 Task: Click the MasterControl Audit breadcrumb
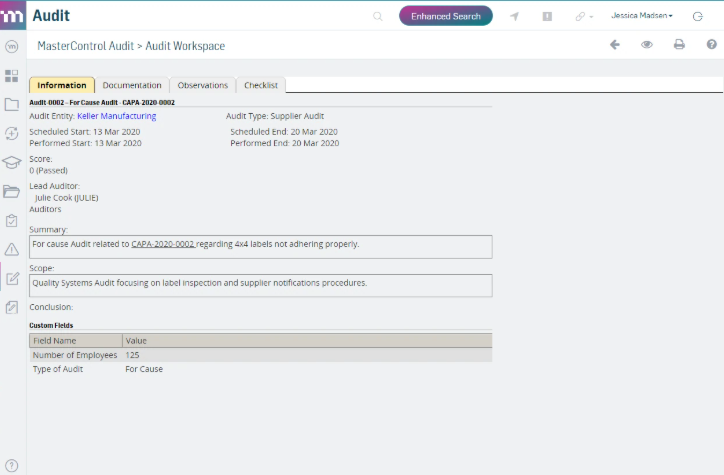[x=85, y=46]
